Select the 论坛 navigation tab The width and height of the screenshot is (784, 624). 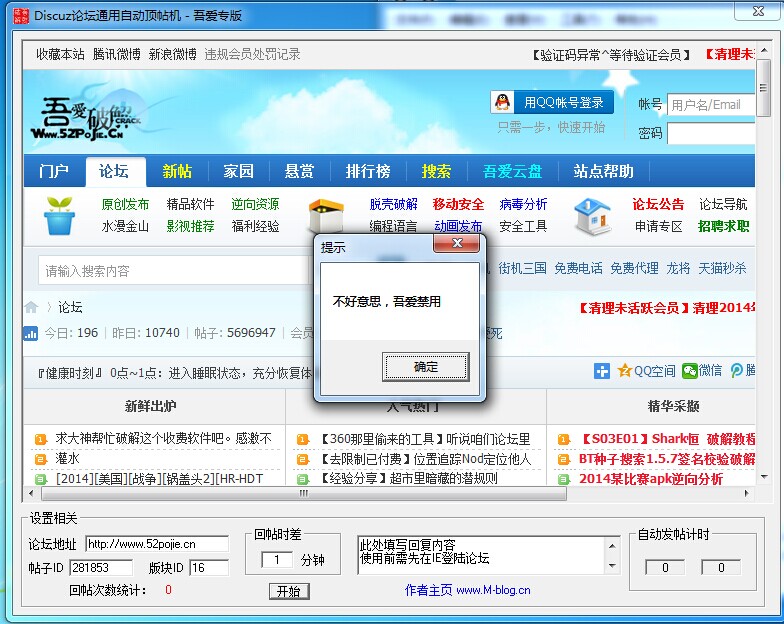tap(114, 171)
